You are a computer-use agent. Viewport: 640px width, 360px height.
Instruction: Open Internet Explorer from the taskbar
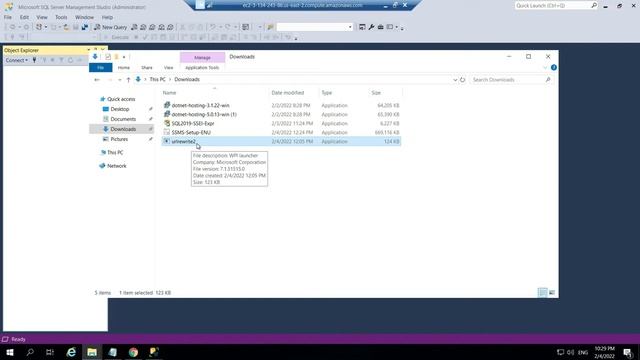pos(71,352)
